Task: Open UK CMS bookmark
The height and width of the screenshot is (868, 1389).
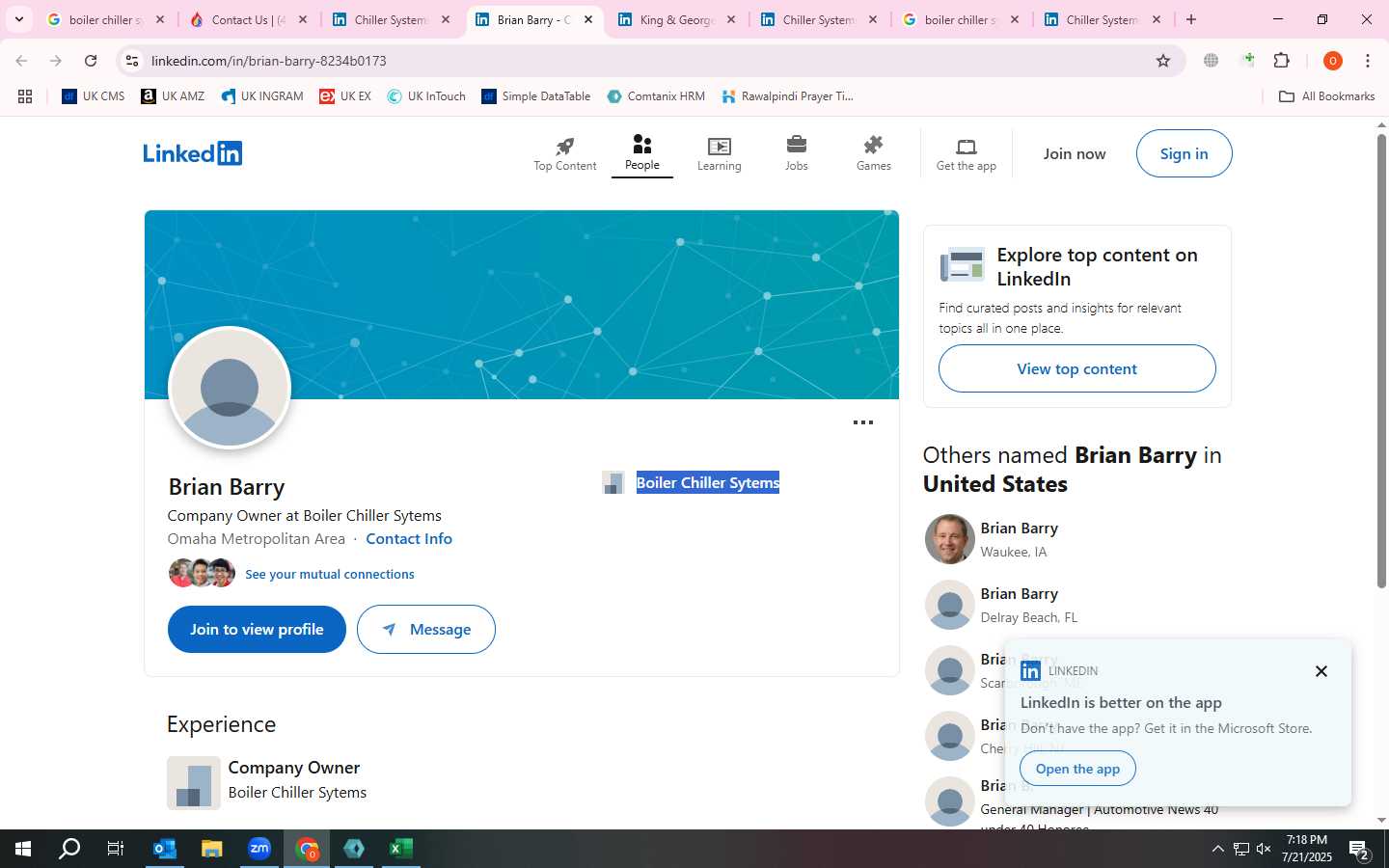Action: click(x=94, y=96)
